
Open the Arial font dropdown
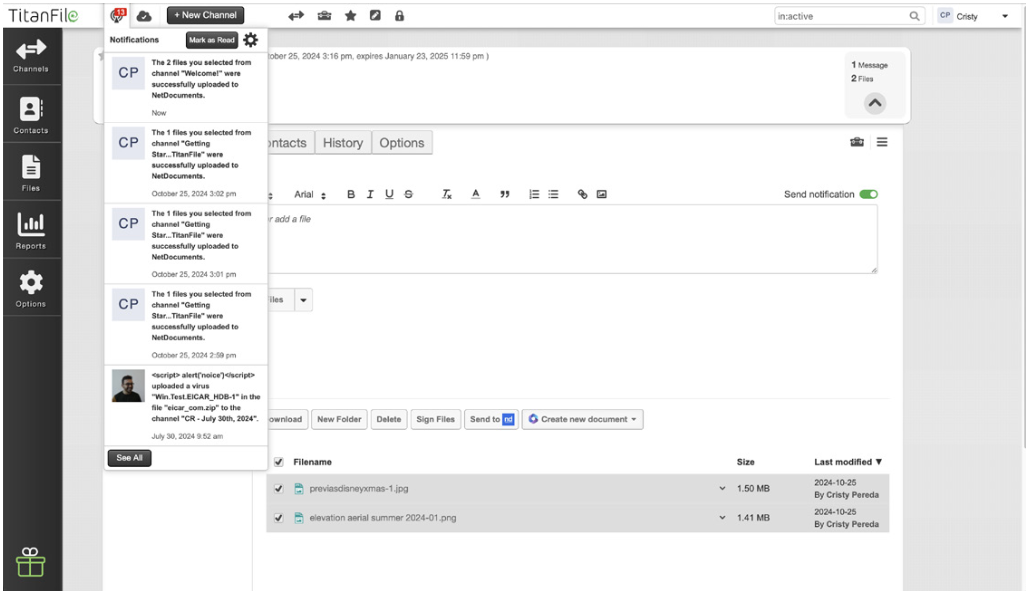pyautogui.click(x=310, y=194)
